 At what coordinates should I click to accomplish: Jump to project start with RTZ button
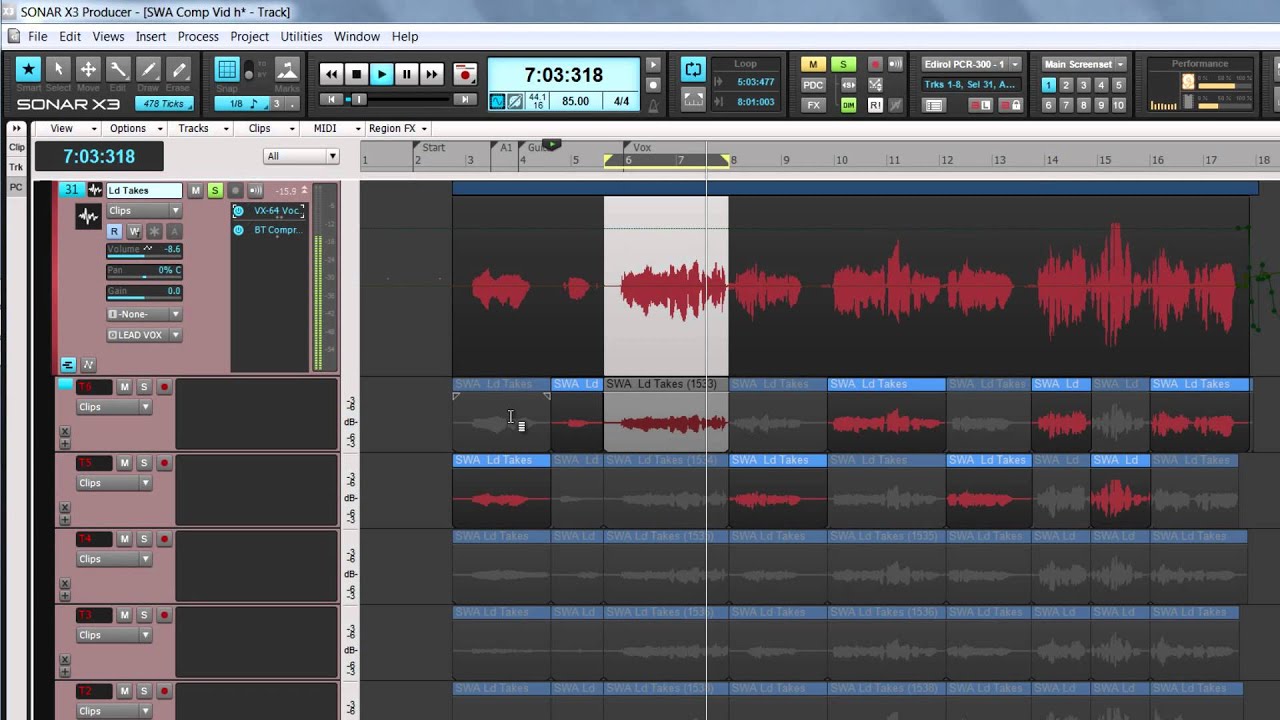331,99
